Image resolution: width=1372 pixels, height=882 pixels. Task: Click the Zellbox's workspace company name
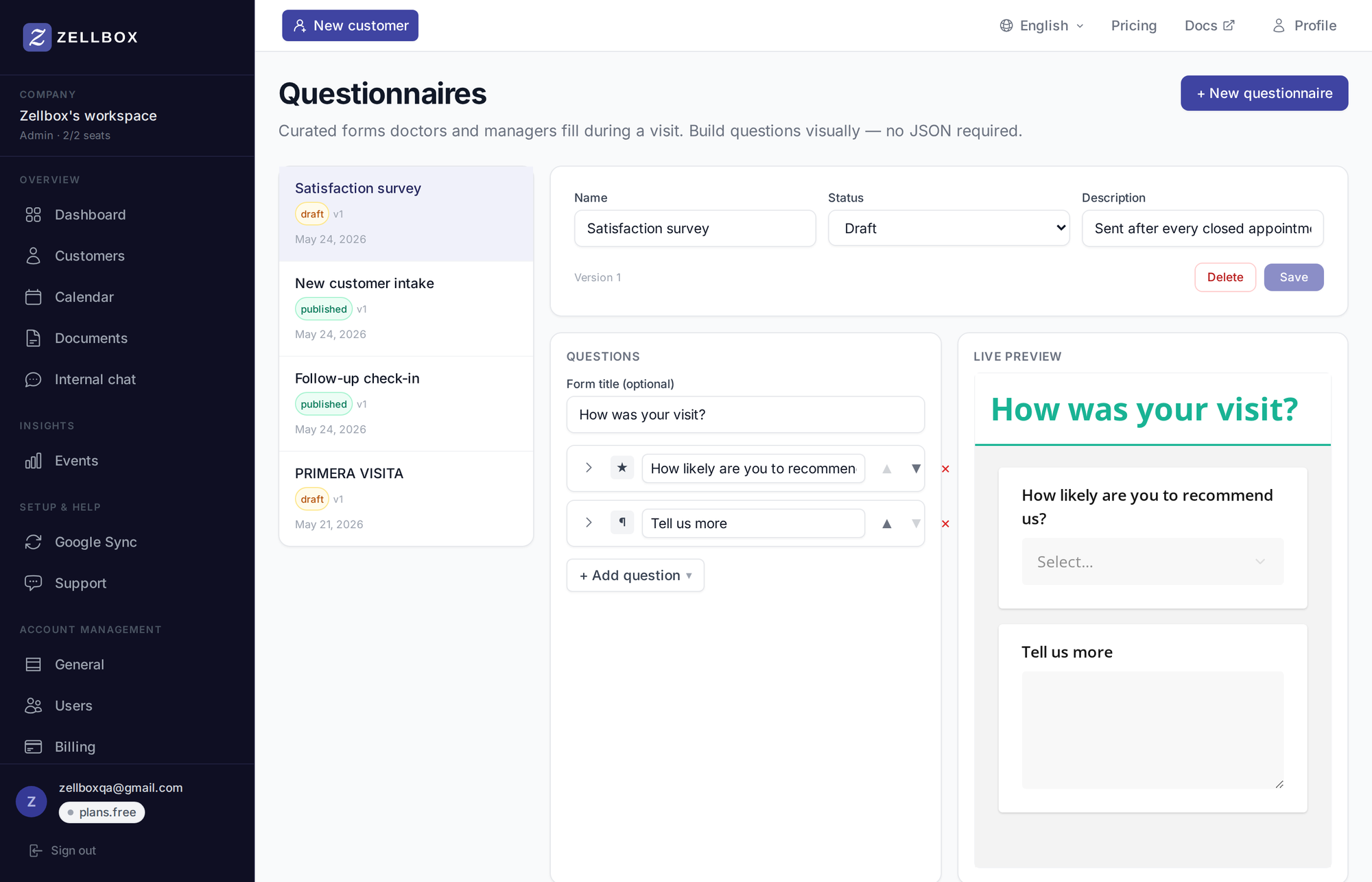[88, 116]
